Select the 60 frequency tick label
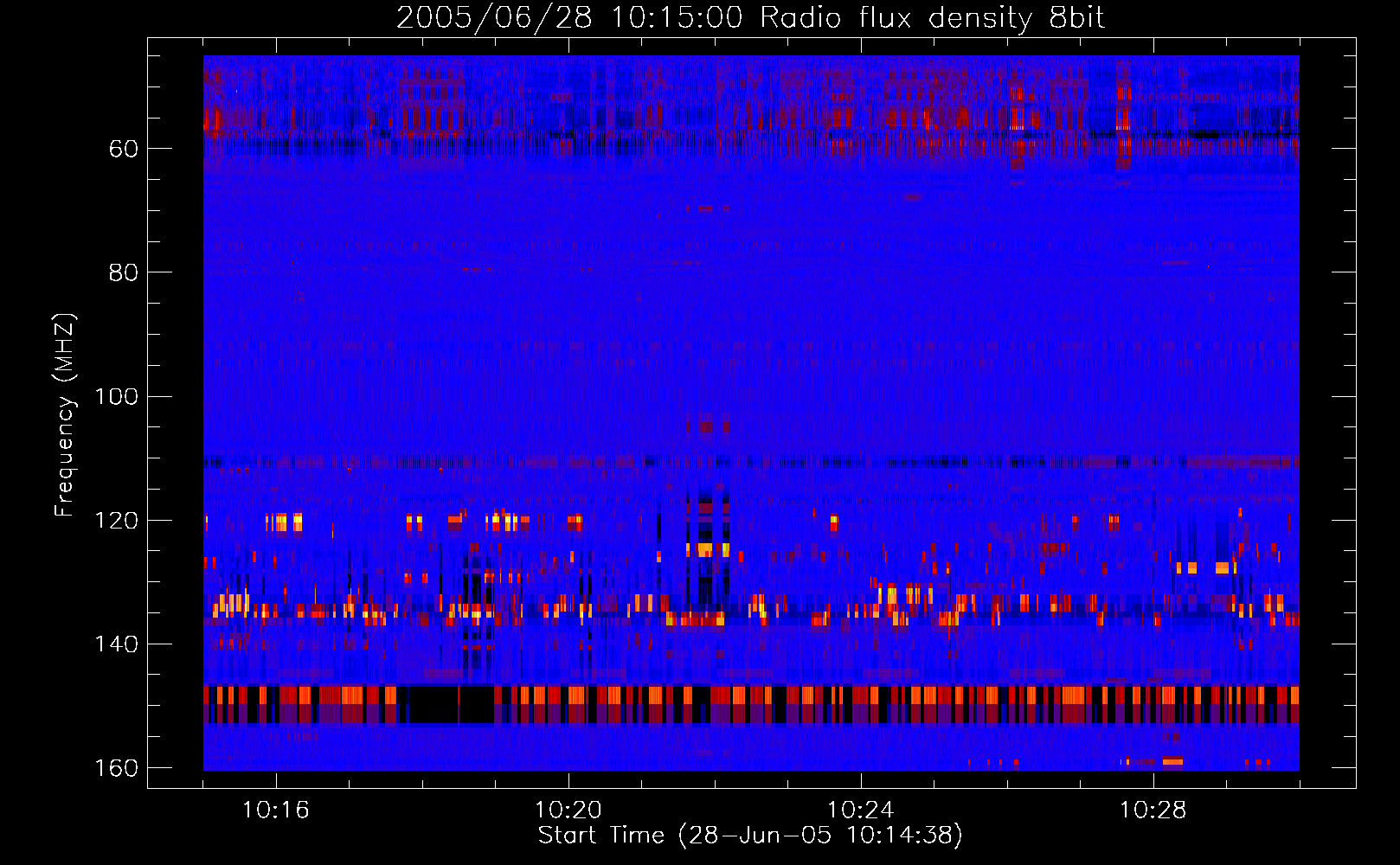The height and width of the screenshot is (865, 1400). [124, 149]
